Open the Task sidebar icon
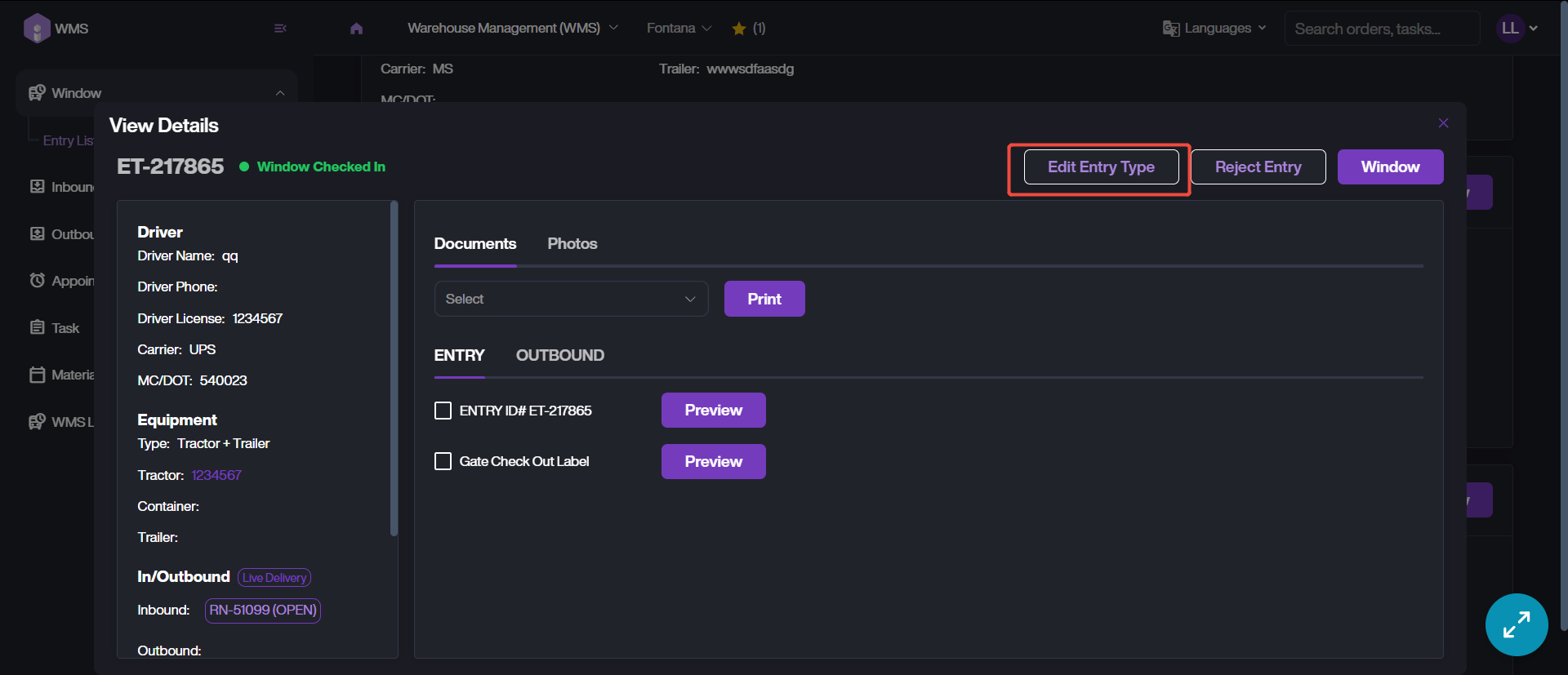Image resolution: width=1568 pixels, height=675 pixels. click(38, 328)
